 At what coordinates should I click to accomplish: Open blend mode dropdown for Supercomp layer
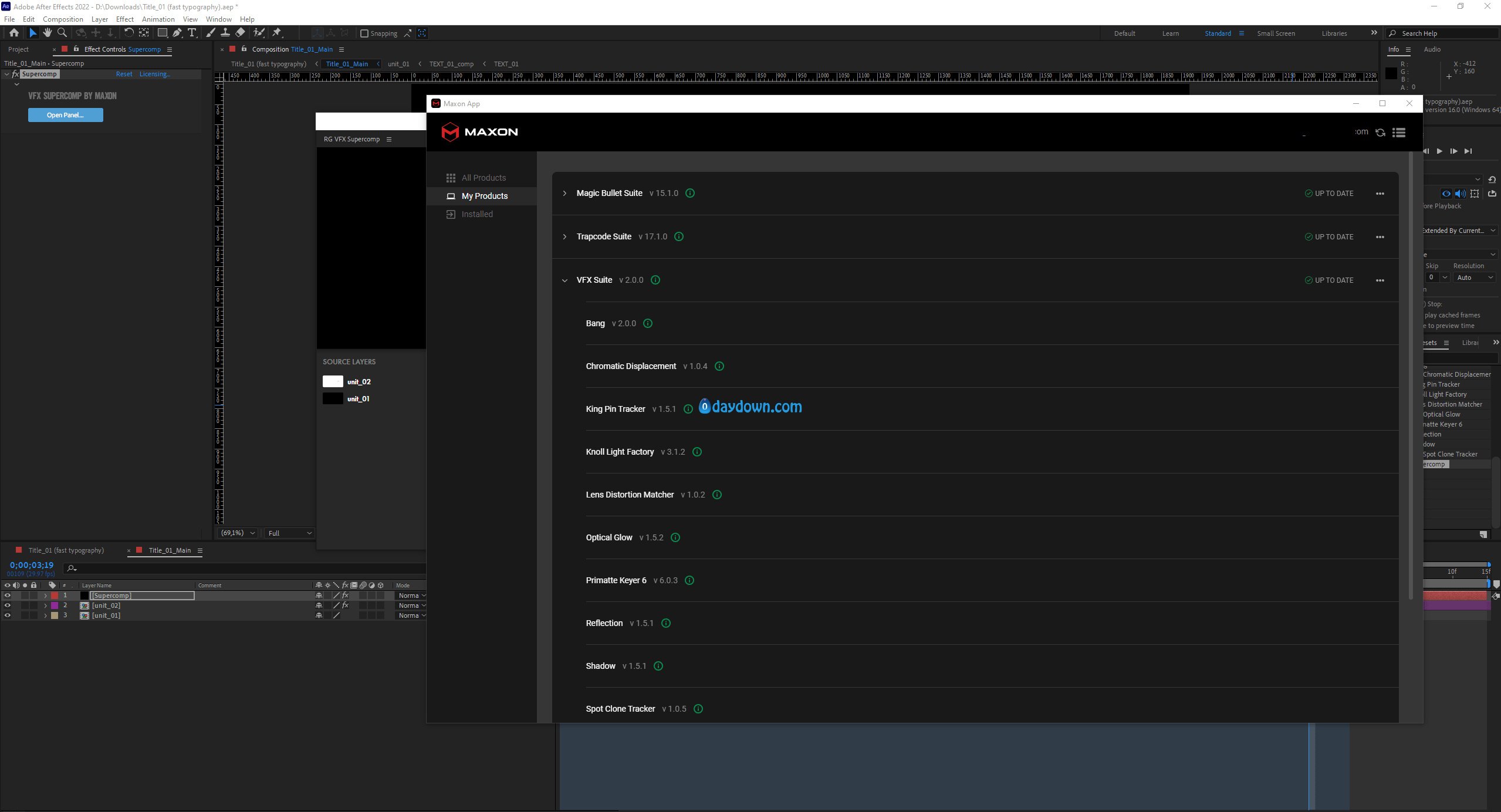pyautogui.click(x=411, y=596)
